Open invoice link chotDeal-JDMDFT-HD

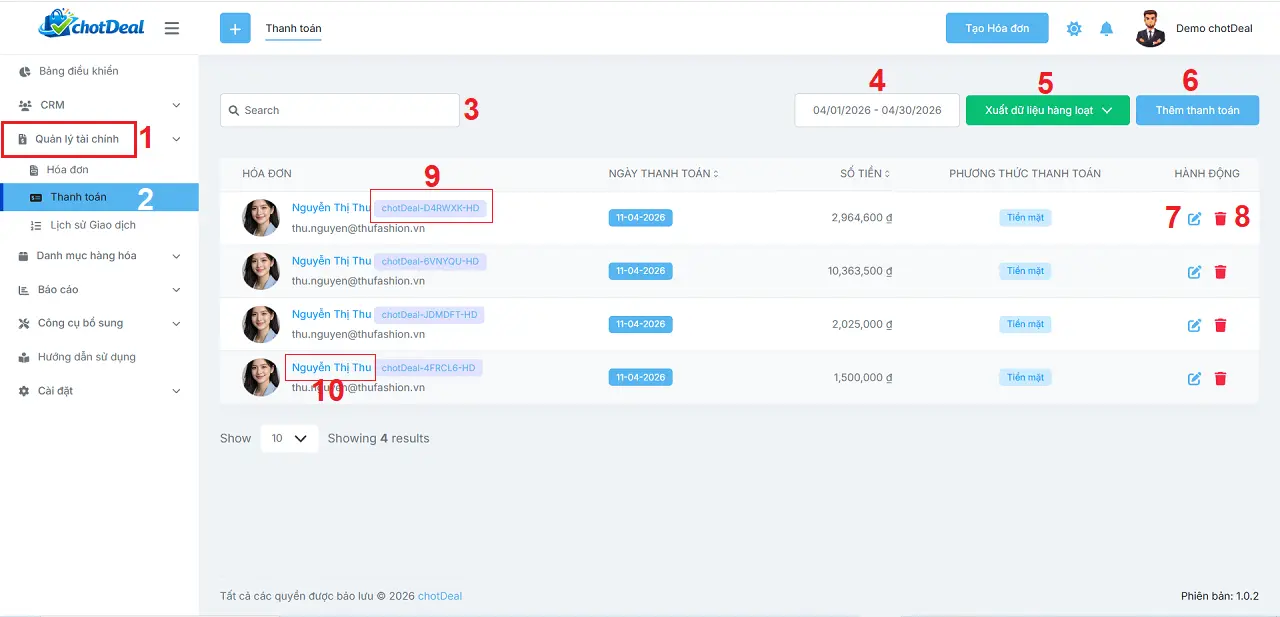(x=430, y=315)
